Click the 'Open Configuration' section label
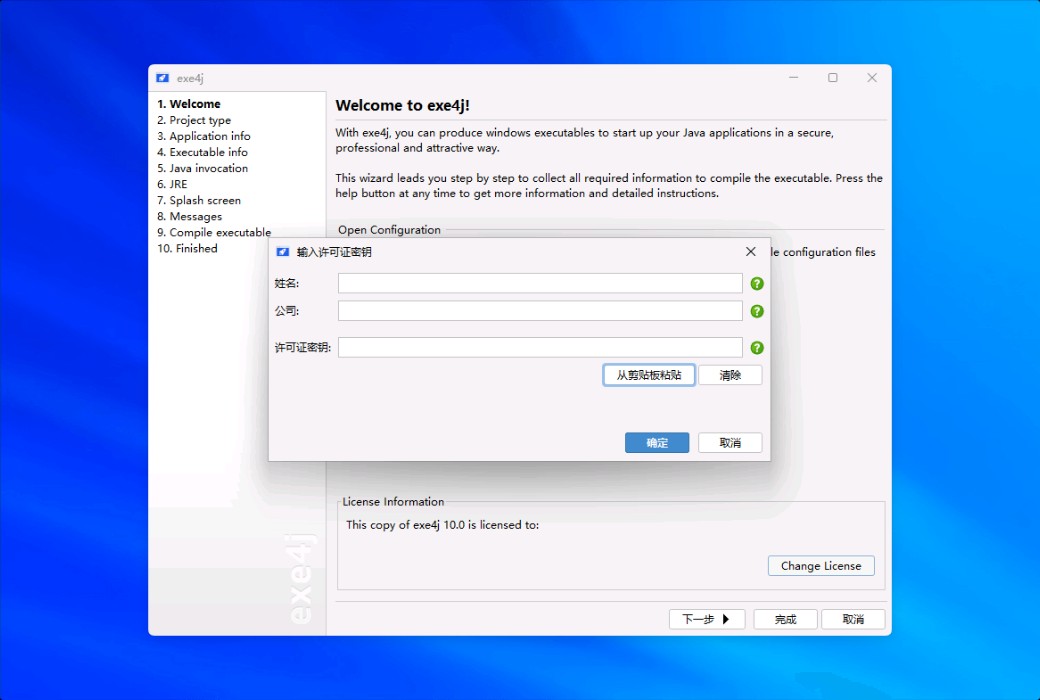1040x700 pixels. point(389,230)
